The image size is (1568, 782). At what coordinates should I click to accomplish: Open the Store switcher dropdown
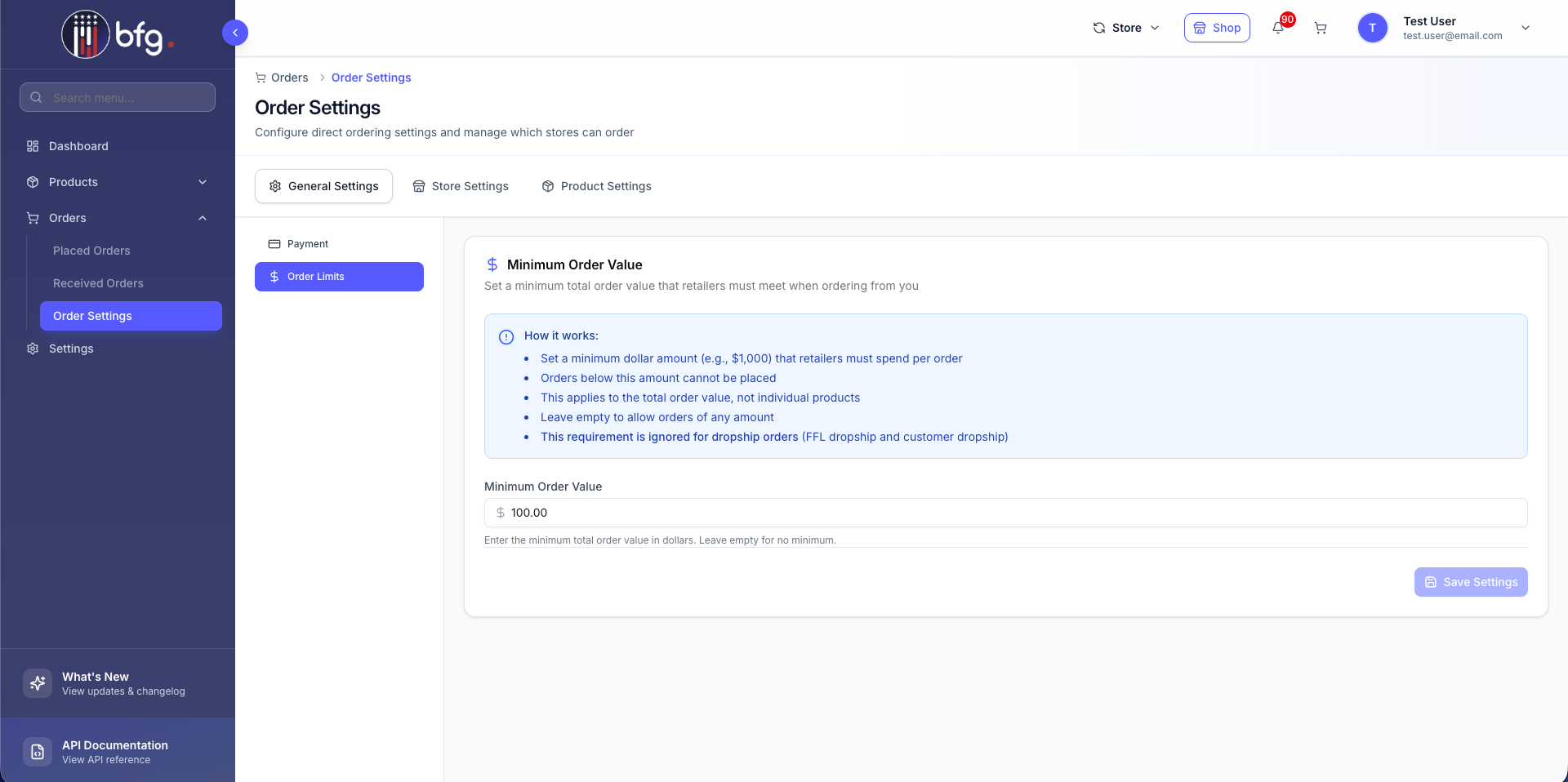(x=1126, y=28)
